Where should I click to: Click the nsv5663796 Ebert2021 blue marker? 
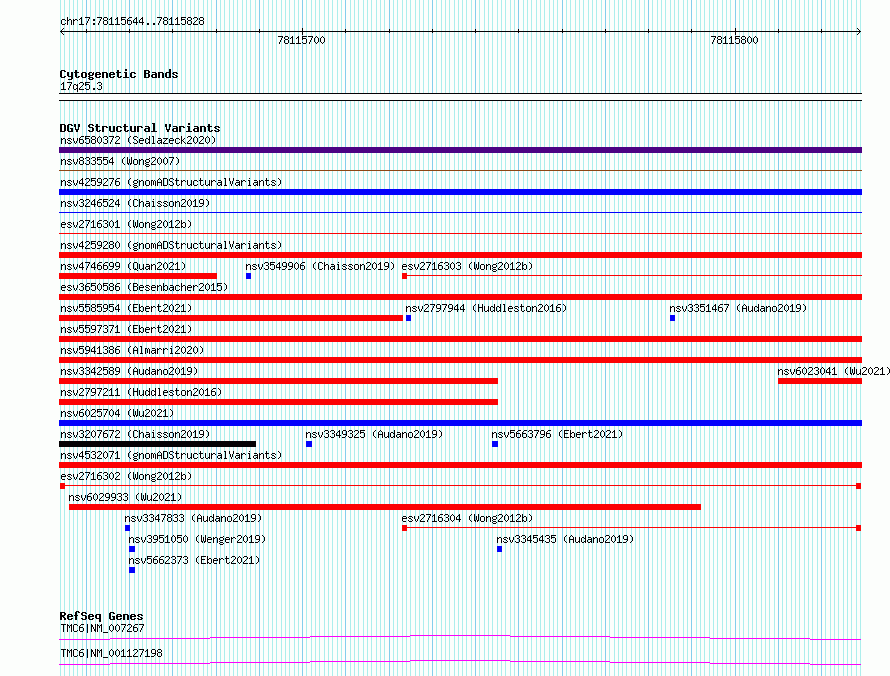pyautogui.click(x=495, y=444)
